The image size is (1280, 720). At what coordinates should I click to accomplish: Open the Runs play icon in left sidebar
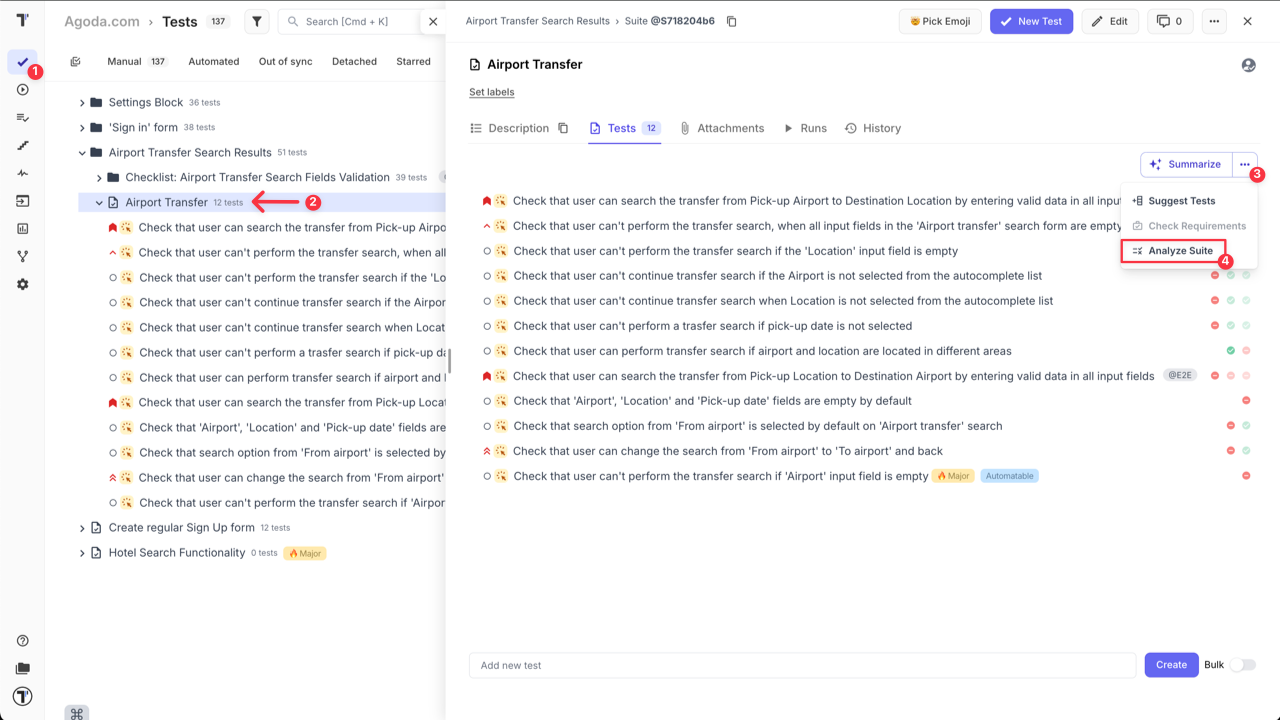(22, 89)
